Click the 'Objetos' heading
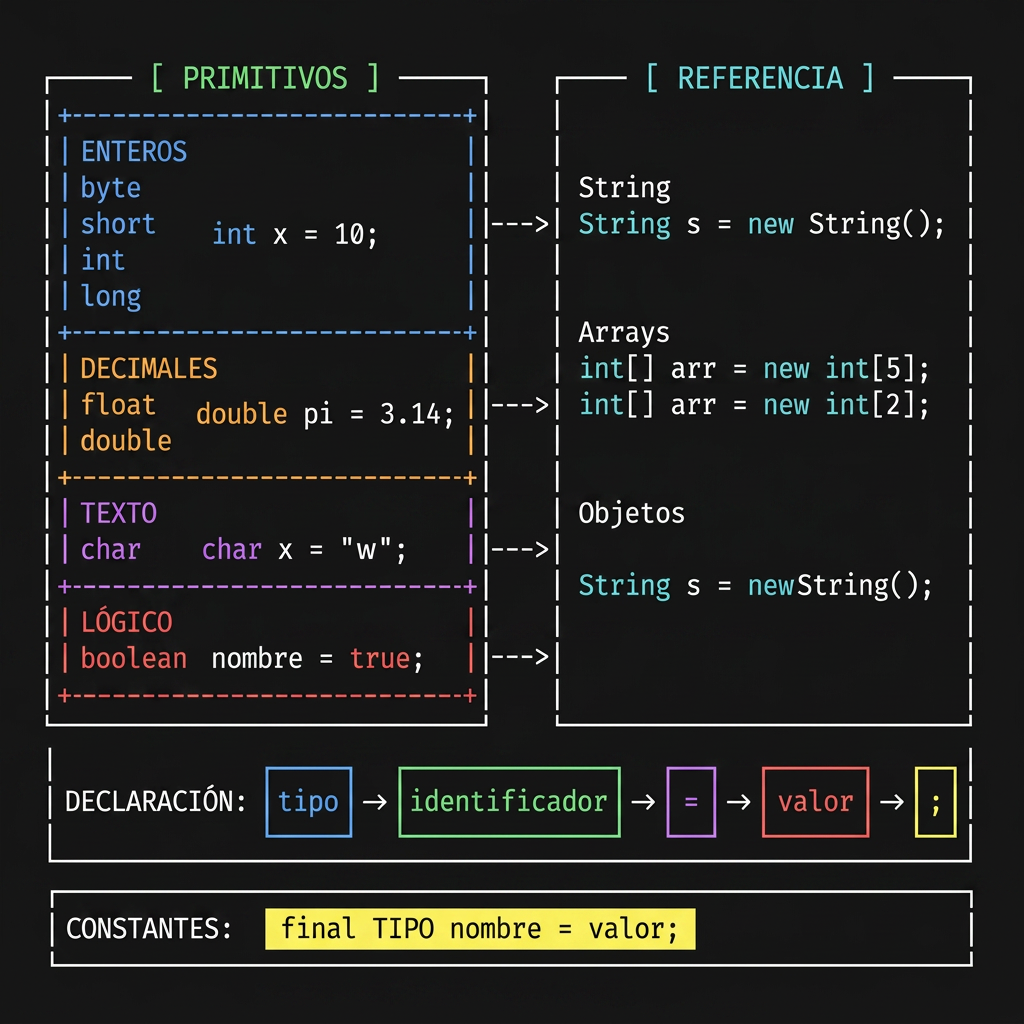Viewport: 1024px width, 1024px height. click(631, 513)
